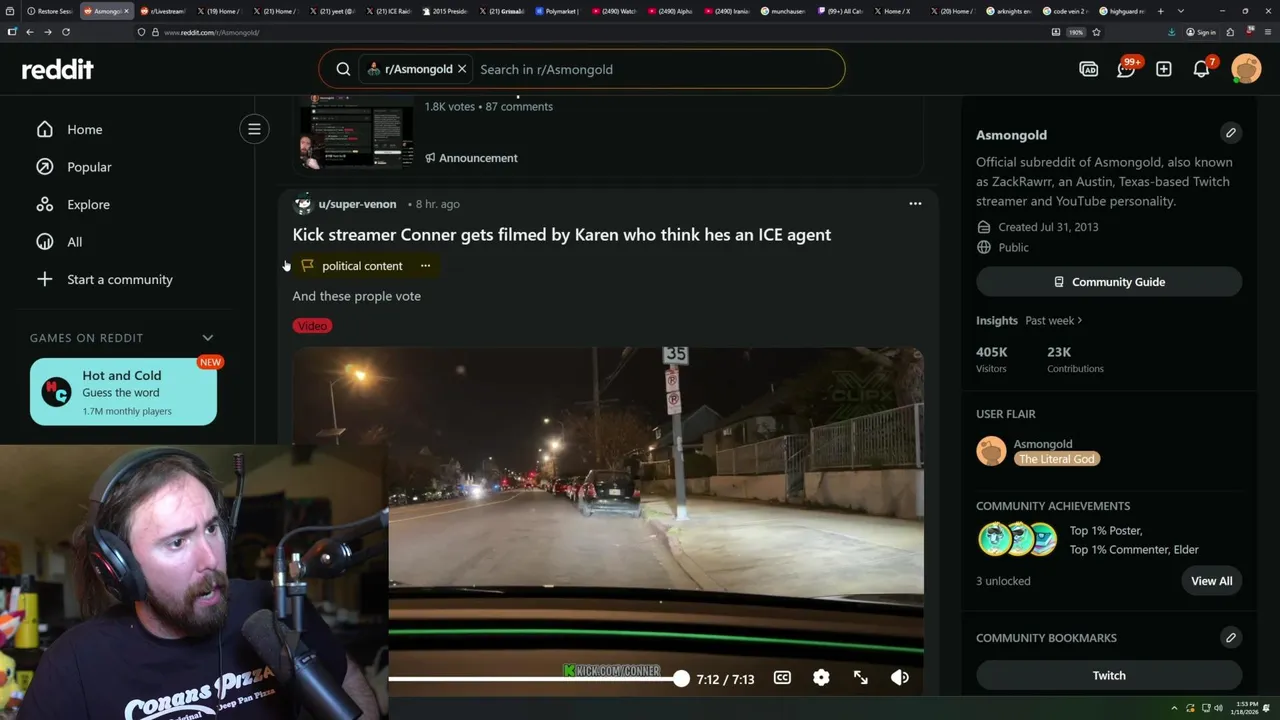Edit the community description pencil

[x=1231, y=133]
